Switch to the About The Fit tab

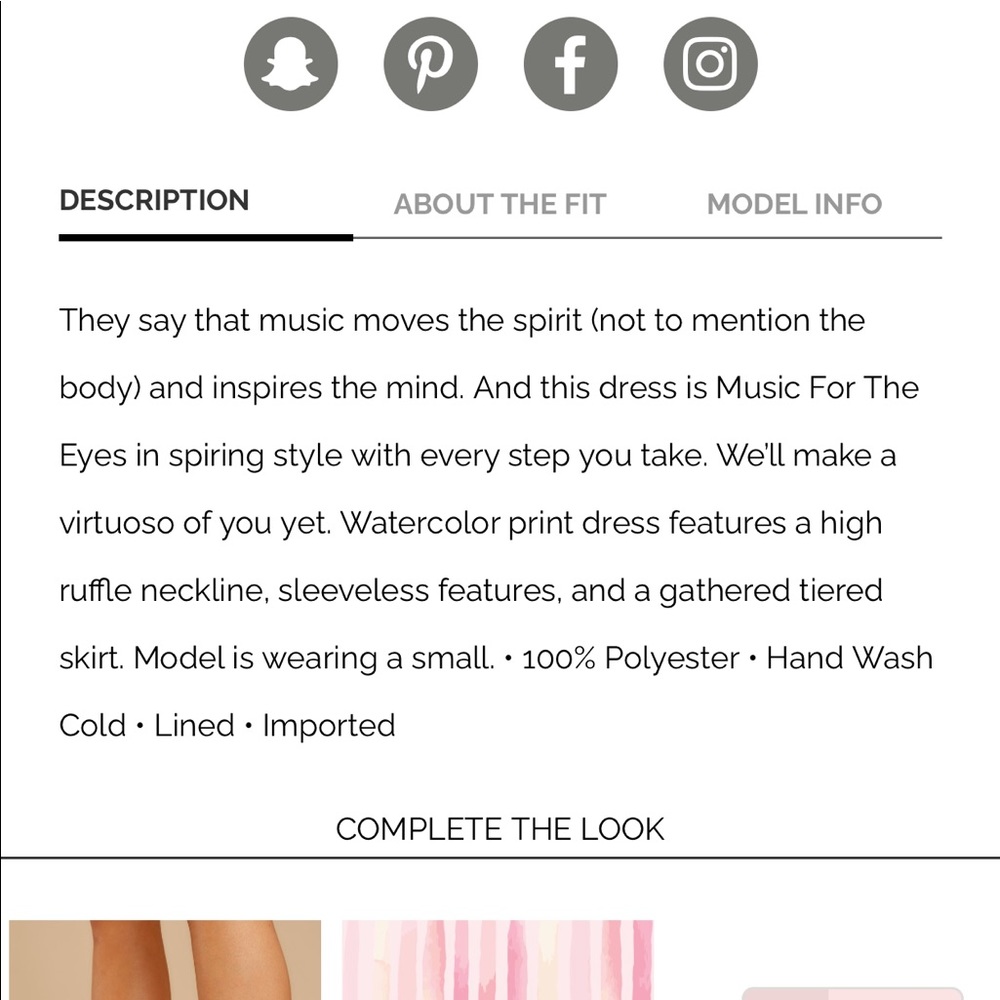point(500,204)
